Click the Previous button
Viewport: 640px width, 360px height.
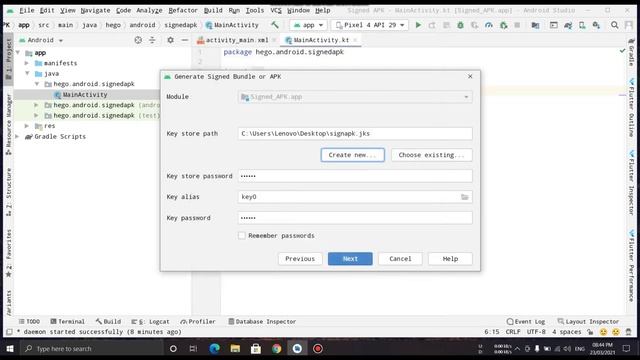click(x=300, y=259)
